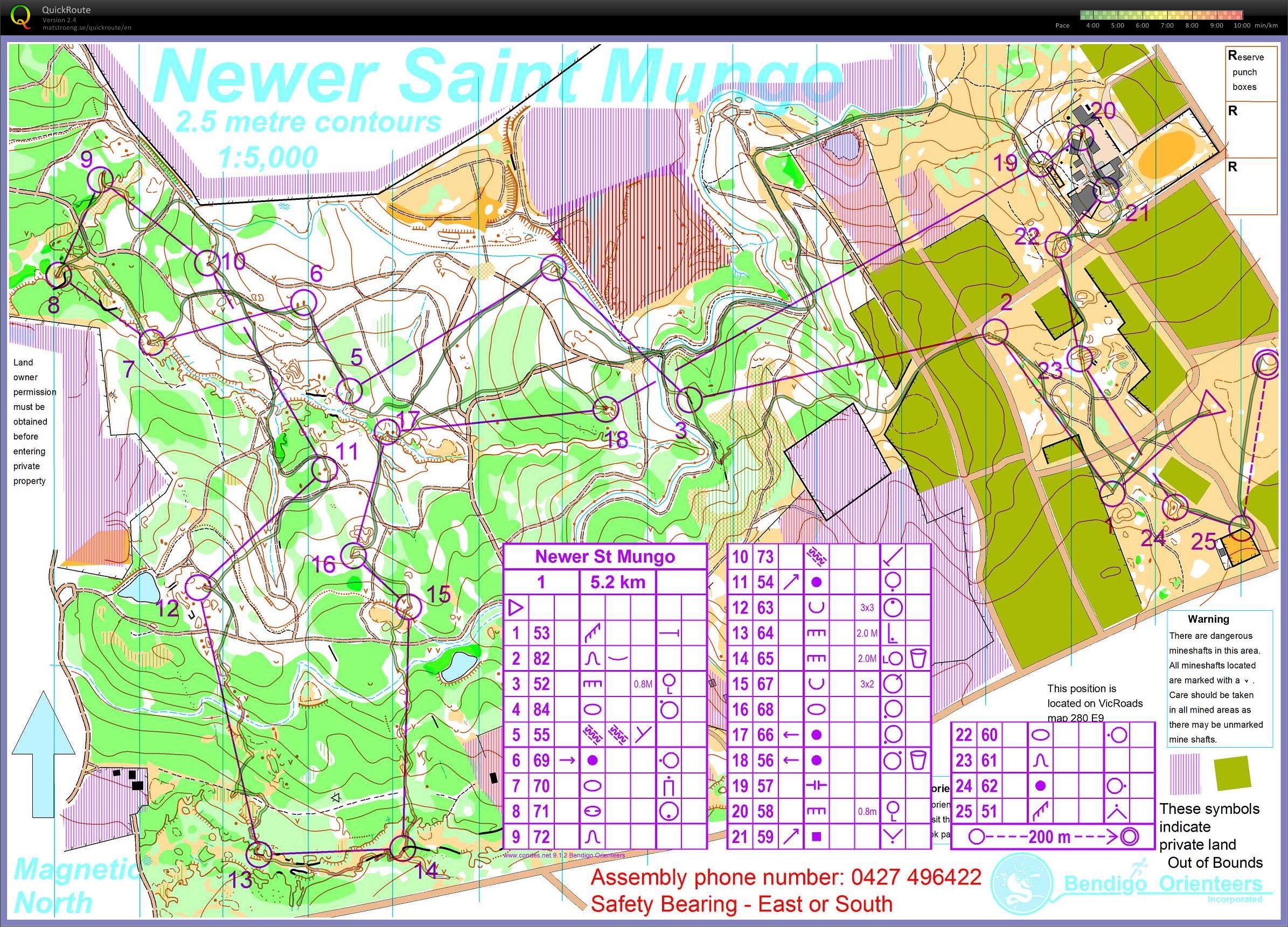Click the olive out-of-bounds legend swatch
The width and height of the screenshot is (1288, 927).
coord(1232,772)
